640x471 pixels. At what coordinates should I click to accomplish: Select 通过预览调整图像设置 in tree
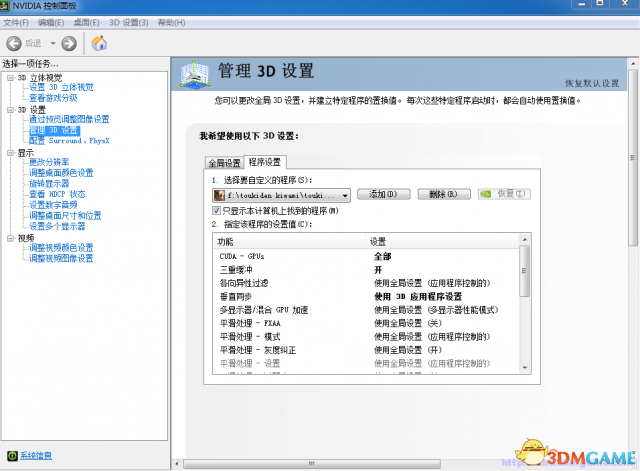tap(69, 119)
